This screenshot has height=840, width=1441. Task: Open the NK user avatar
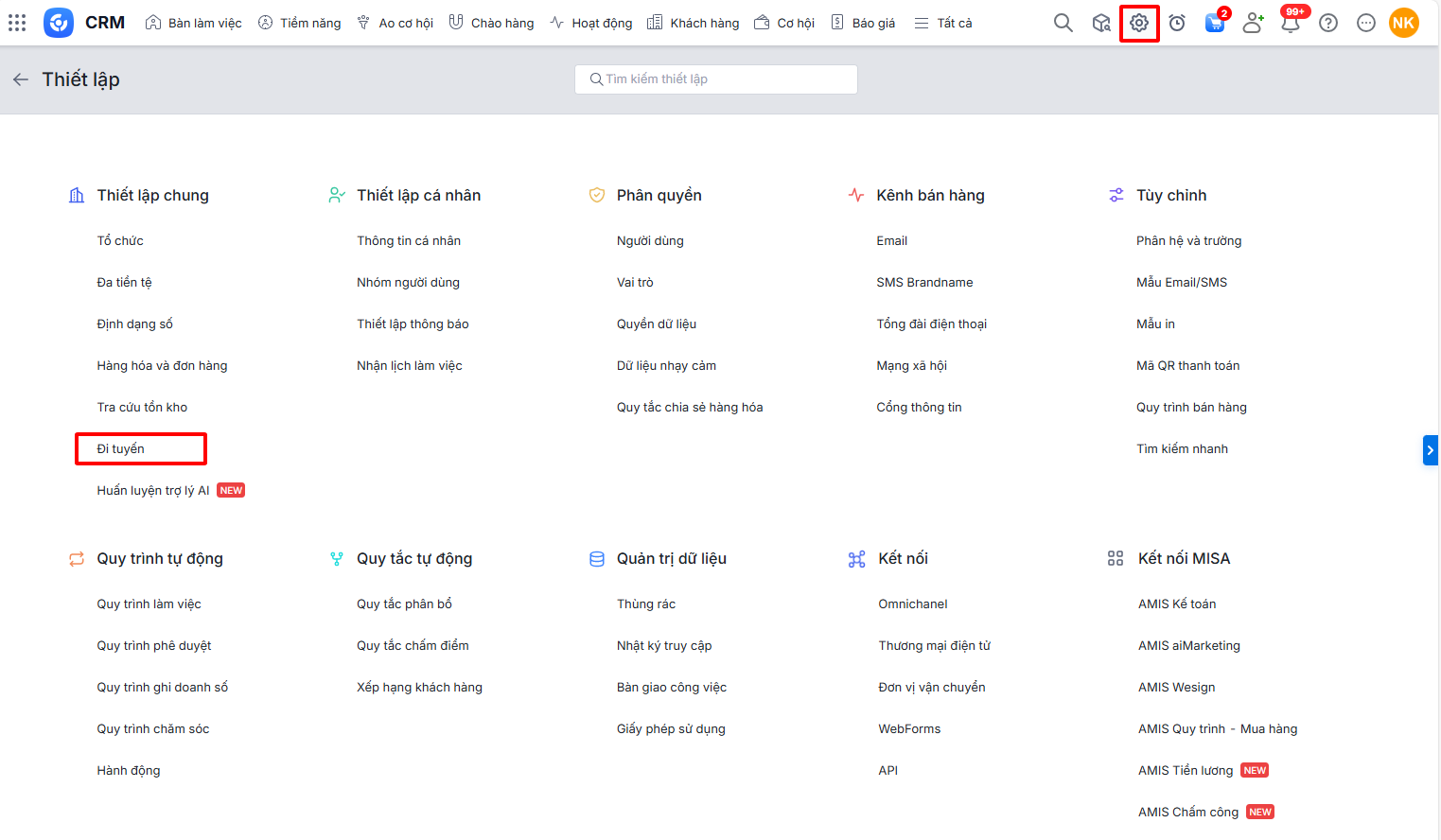(1403, 23)
